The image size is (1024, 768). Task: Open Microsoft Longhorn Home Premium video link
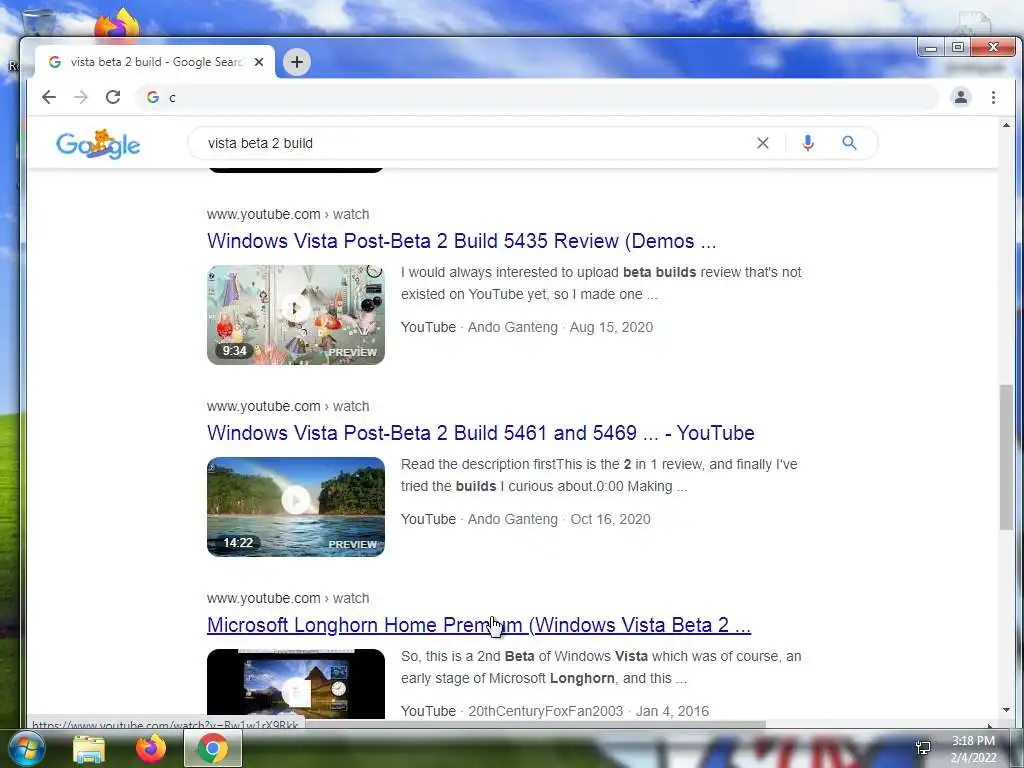(479, 625)
